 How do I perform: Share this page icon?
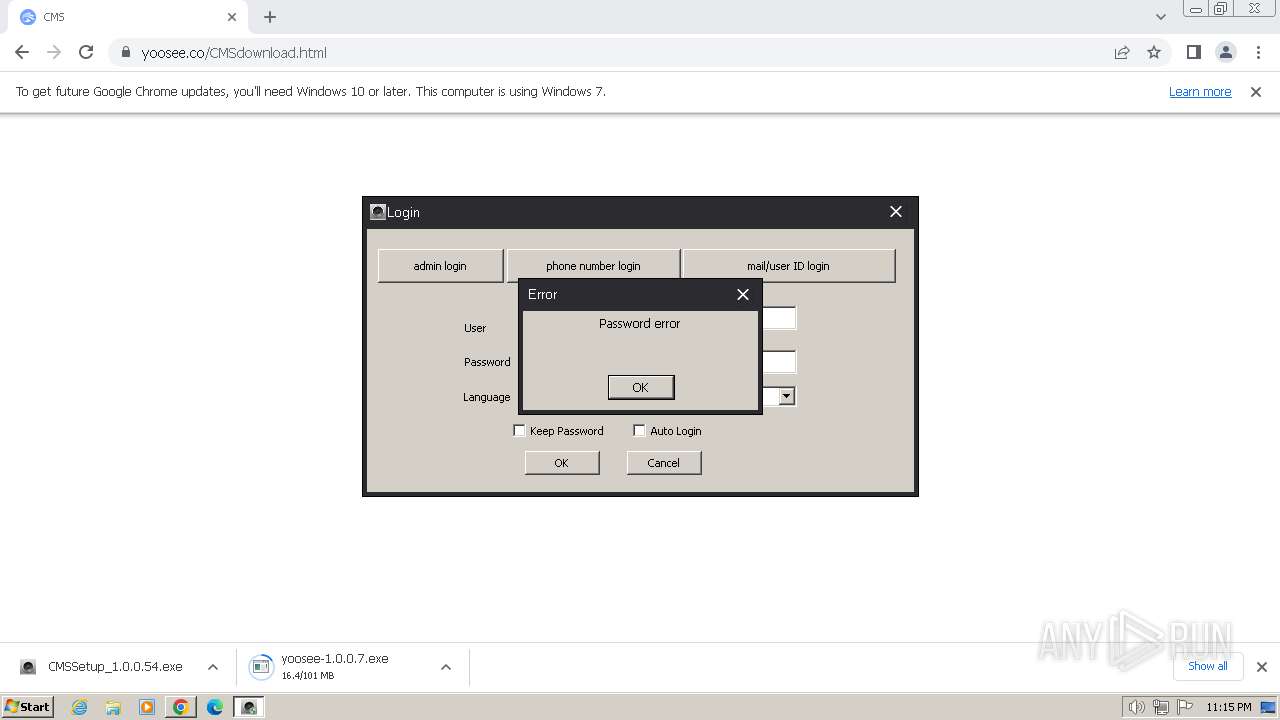(1122, 53)
